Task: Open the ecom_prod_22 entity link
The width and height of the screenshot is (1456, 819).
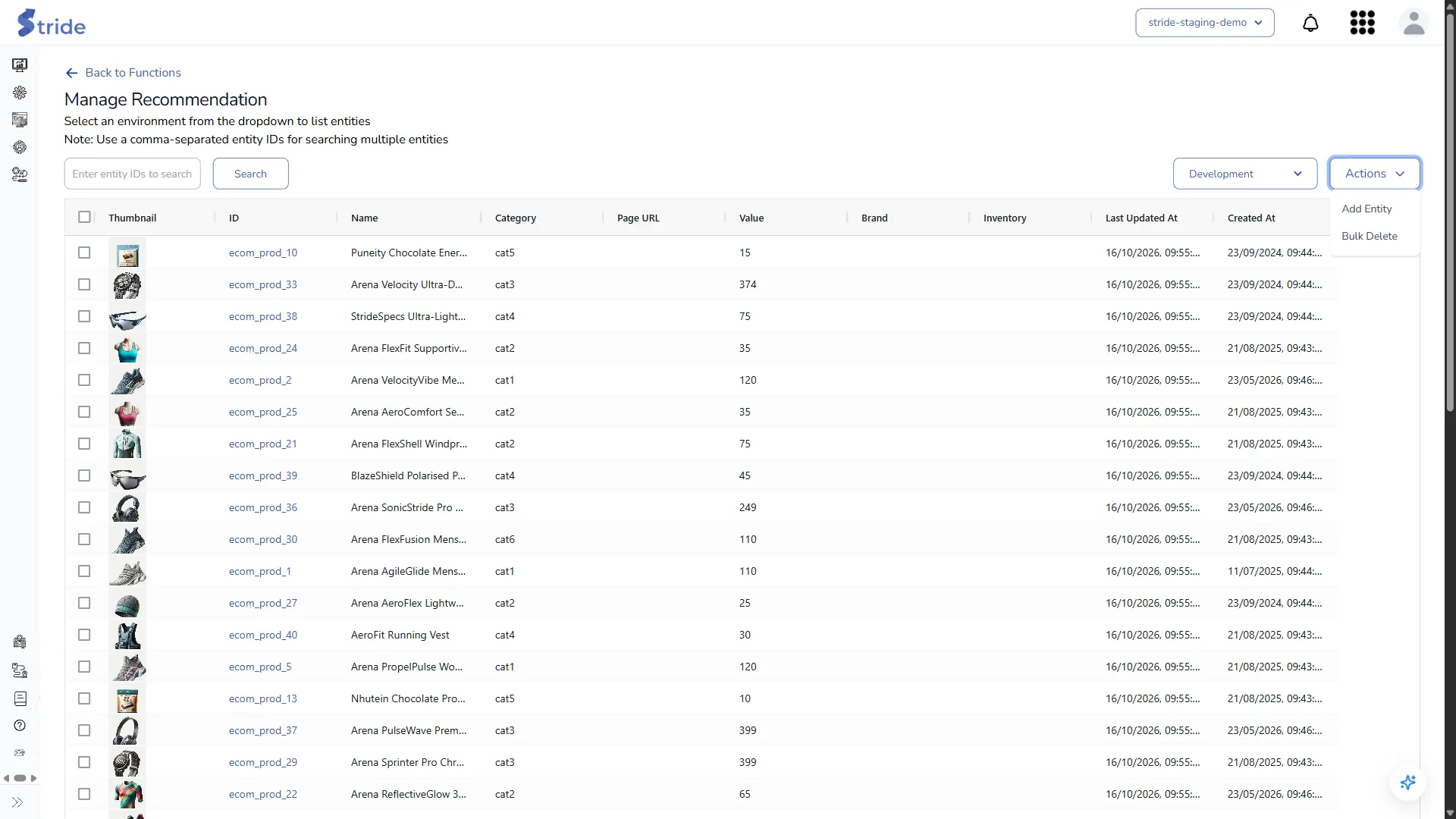Action: click(262, 794)
